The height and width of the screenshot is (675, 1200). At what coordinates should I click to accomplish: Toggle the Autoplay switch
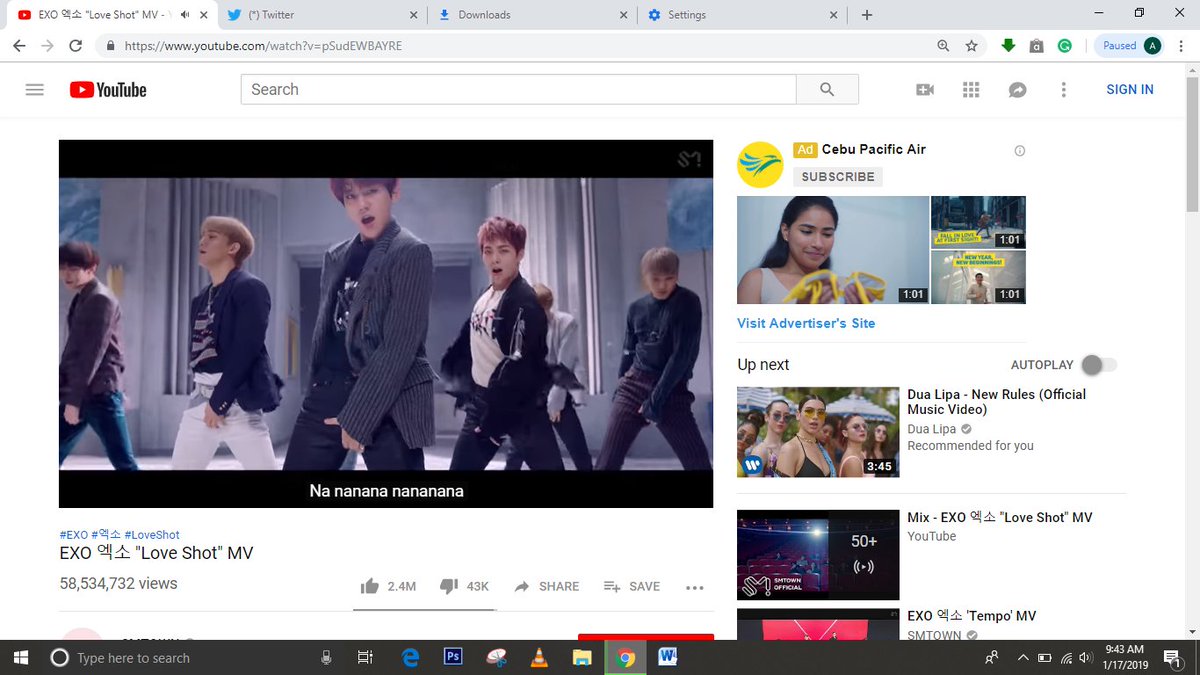[1099, 365]
